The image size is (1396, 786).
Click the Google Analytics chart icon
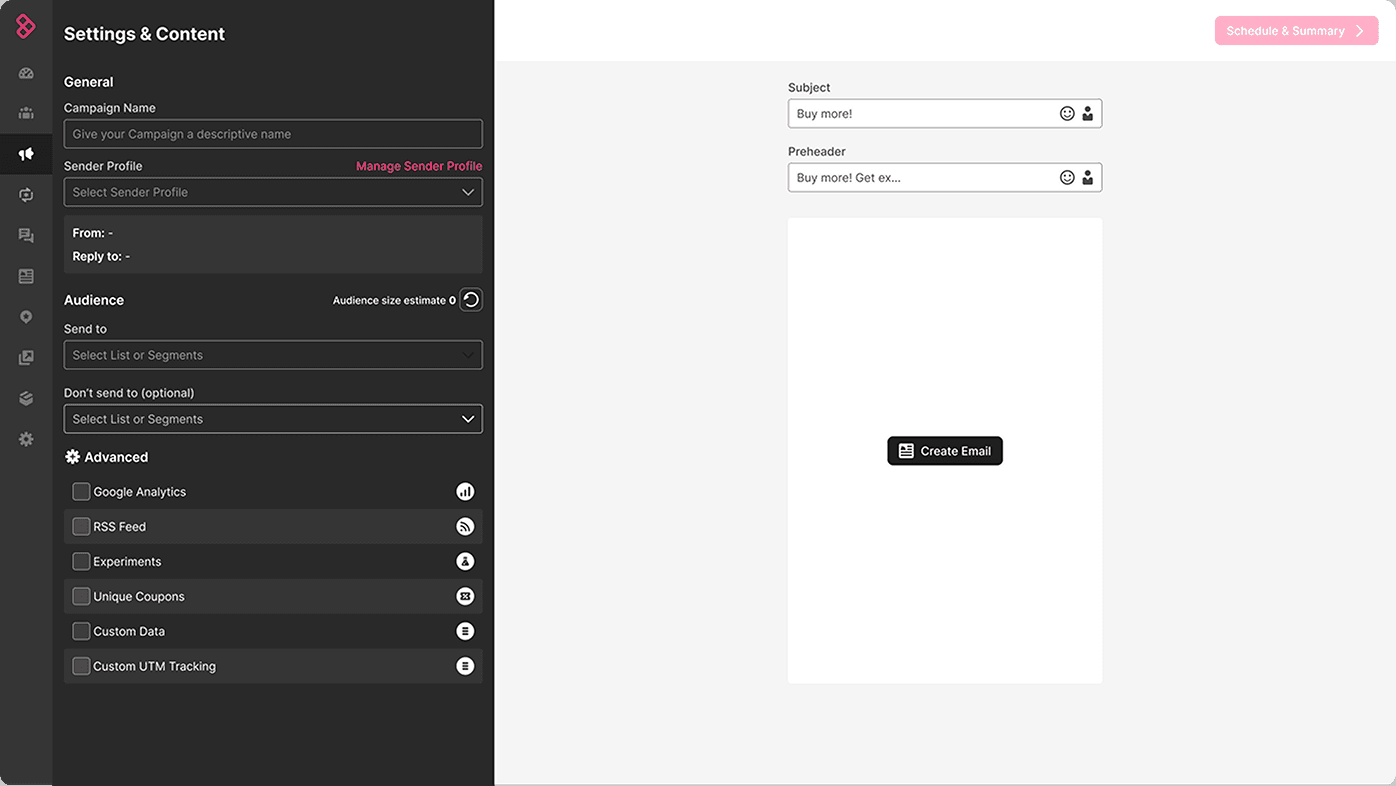pos(465,492)
